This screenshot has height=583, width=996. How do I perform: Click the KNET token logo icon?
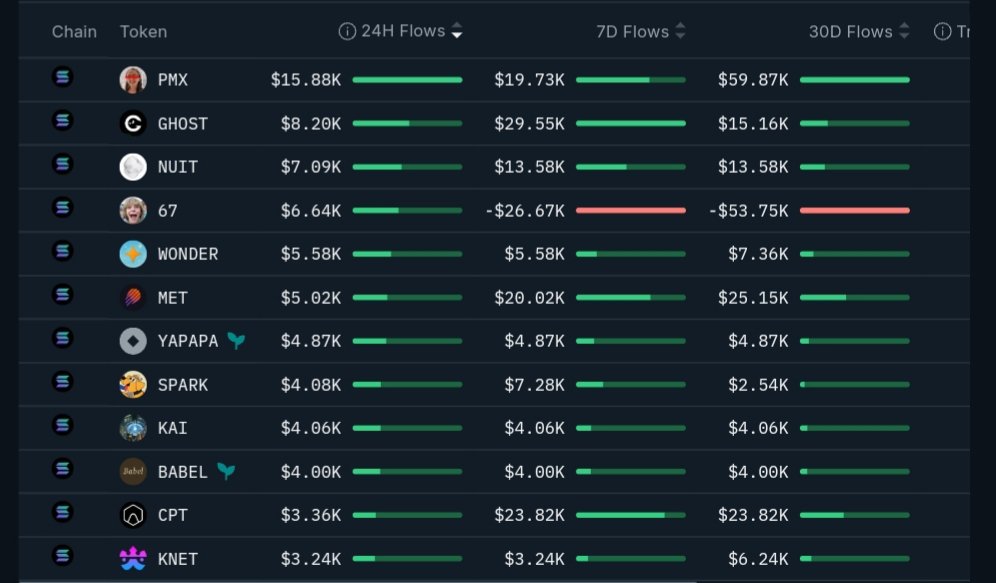click(x=133, y=559)
